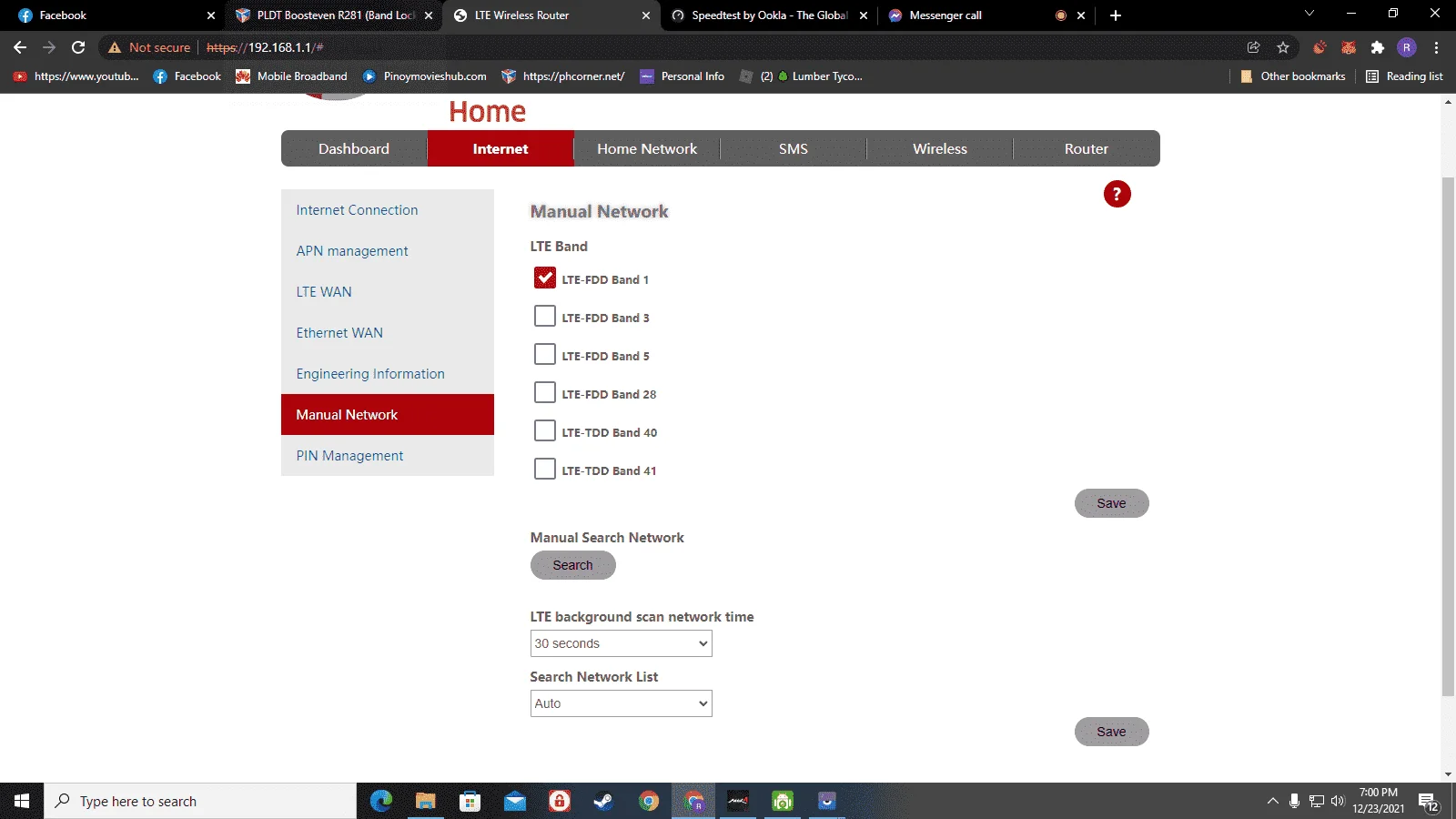Open the red help question mark icon

click(x=1117, y=194)
